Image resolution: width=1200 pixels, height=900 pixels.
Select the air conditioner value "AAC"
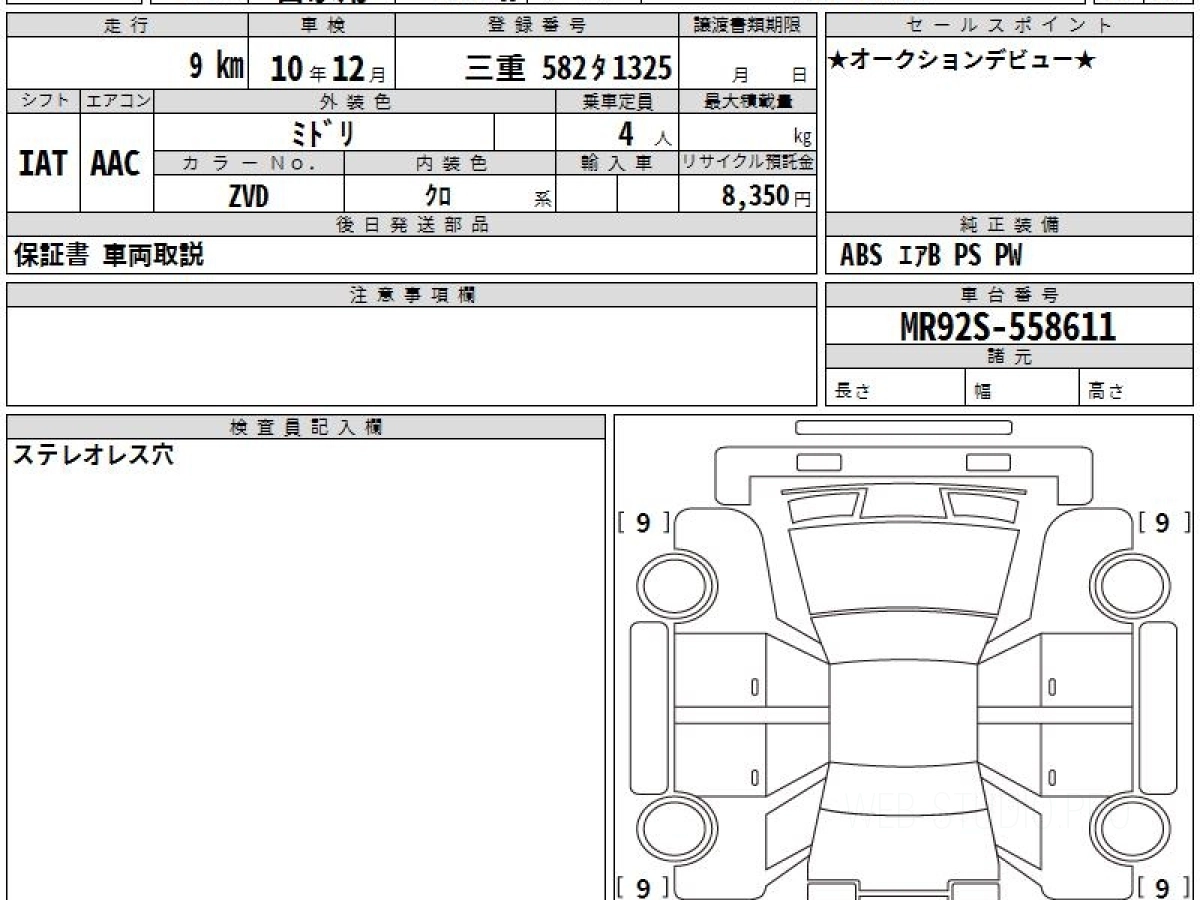tap(116, 164)
